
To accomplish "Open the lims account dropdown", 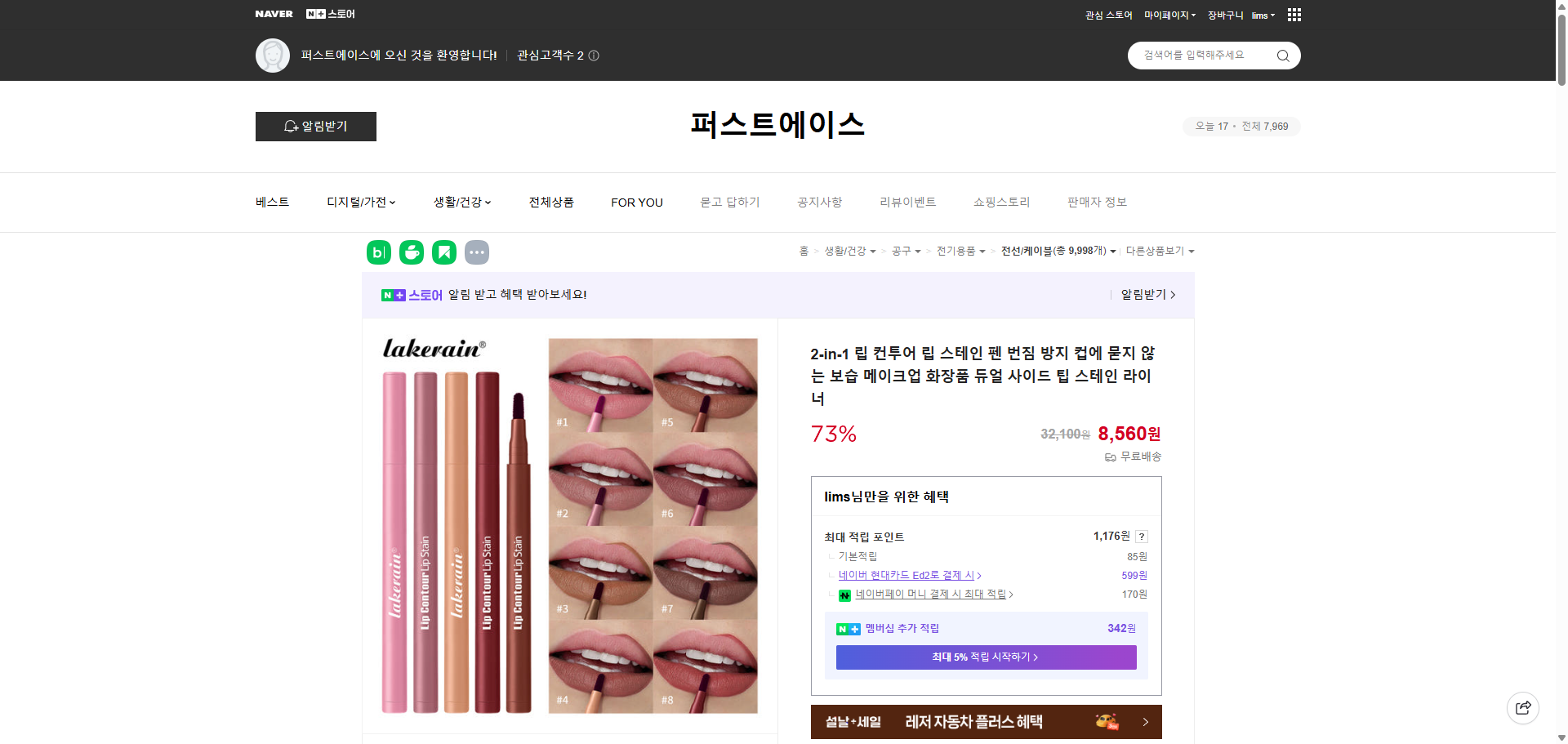I will pyautogui.click(x=1262, y=14).
